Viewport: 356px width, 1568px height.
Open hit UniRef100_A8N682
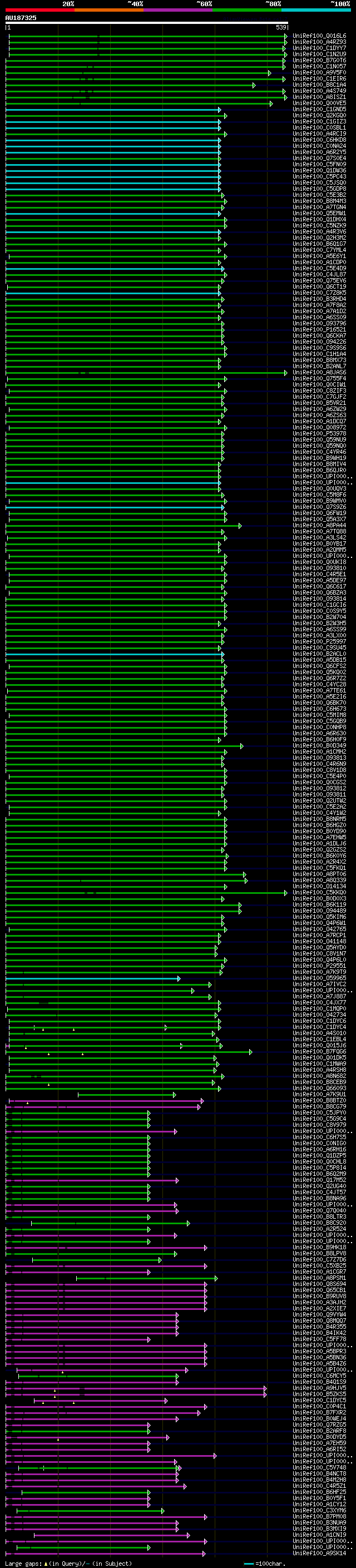click(319, 1076)
